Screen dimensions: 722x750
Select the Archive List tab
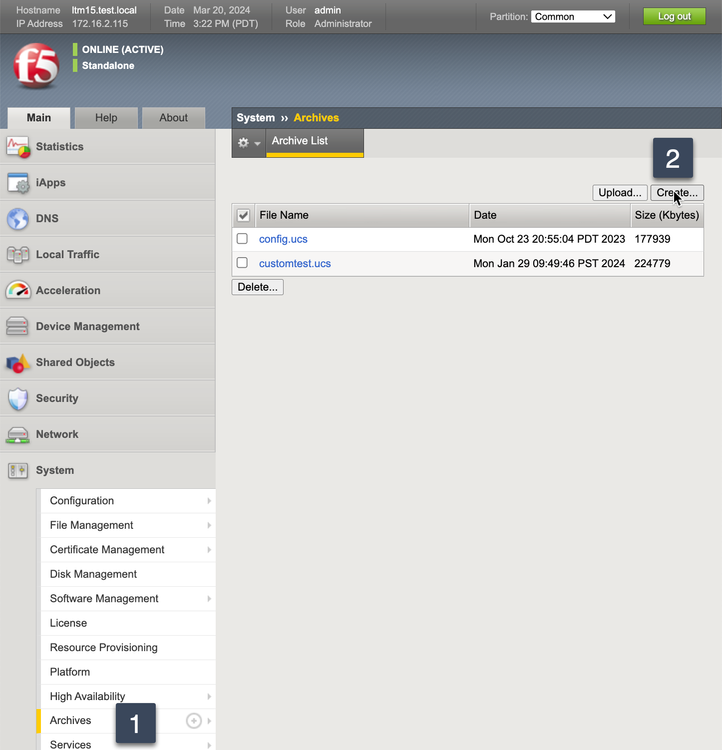point(314,142)
